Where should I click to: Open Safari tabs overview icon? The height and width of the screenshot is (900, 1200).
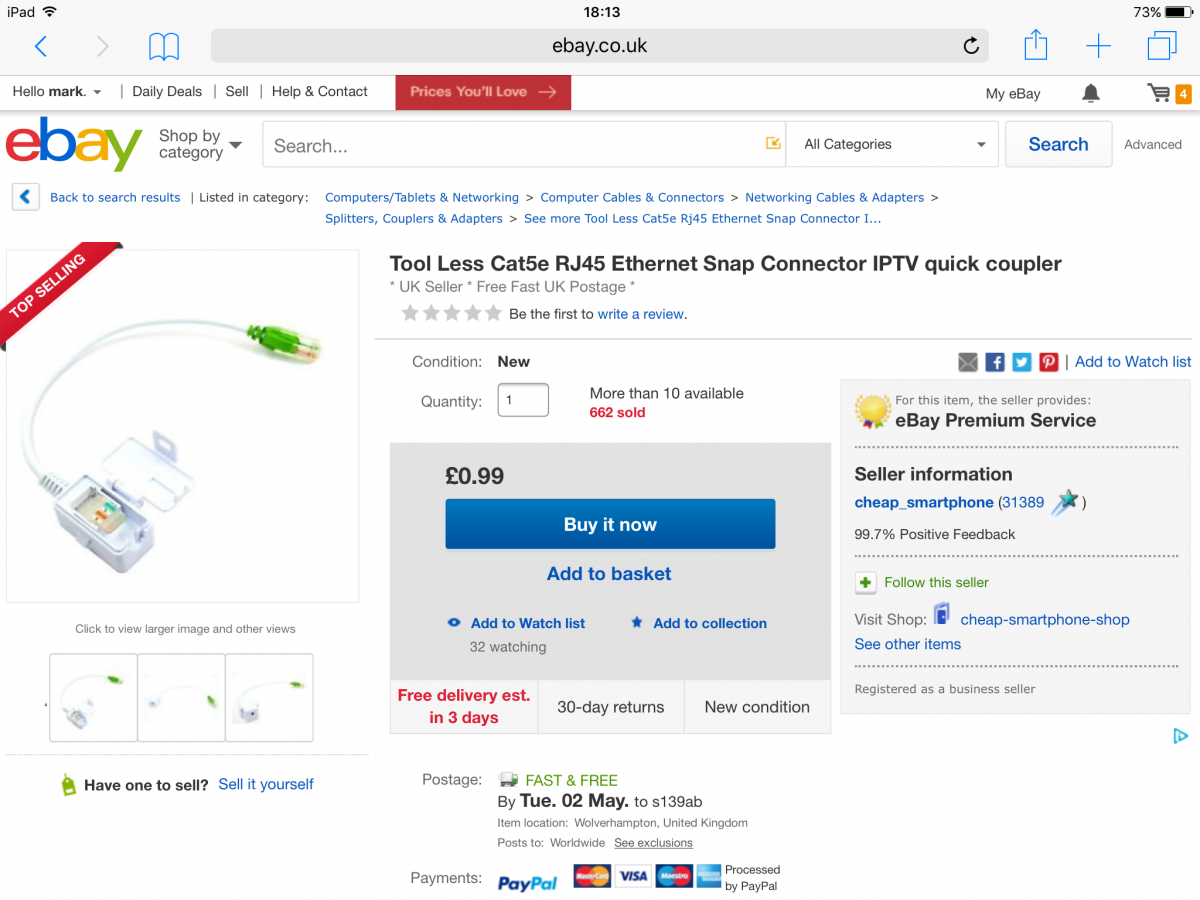point(1162,46)
